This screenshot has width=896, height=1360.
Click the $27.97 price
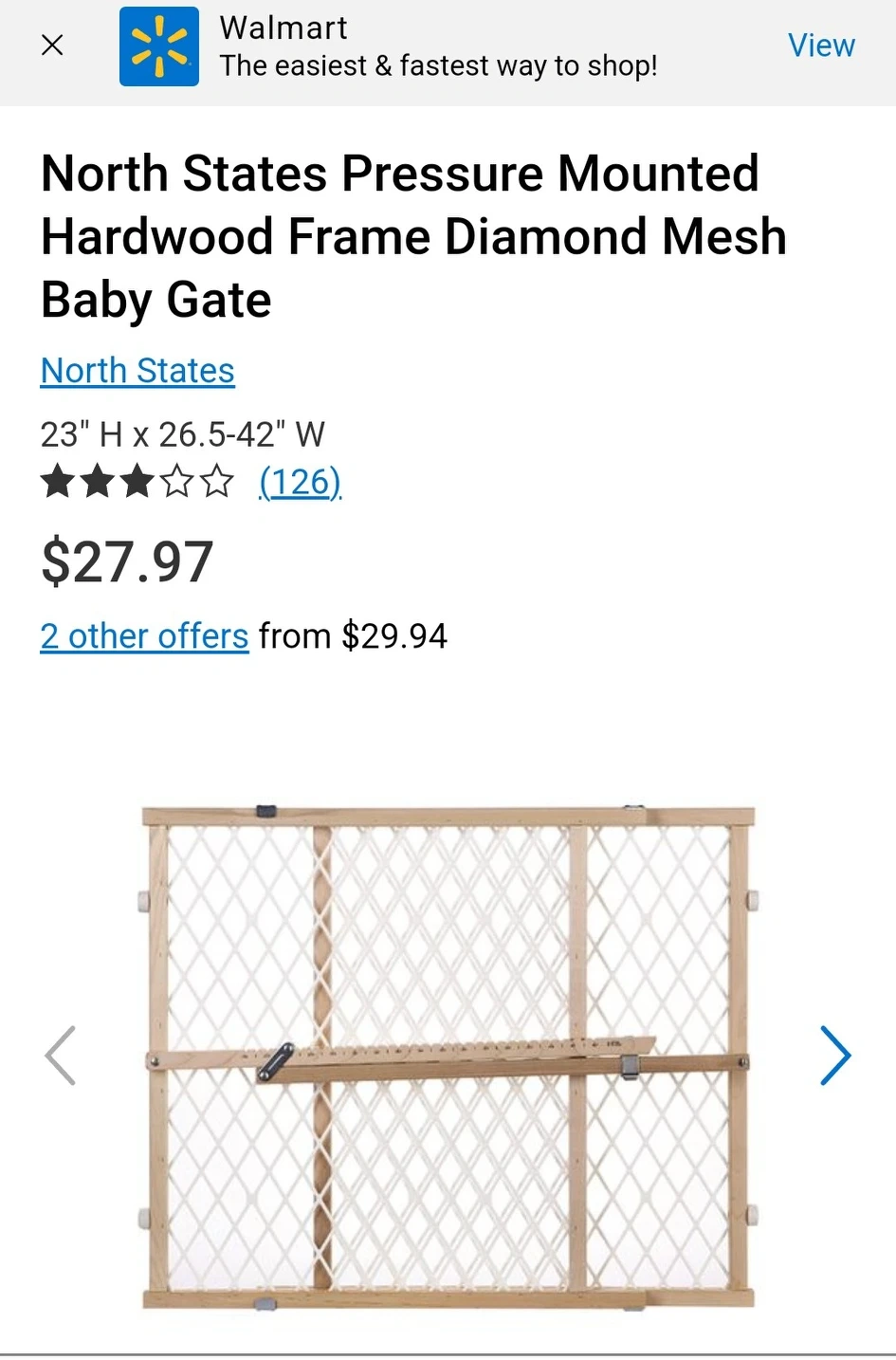(x=127, y=561)
